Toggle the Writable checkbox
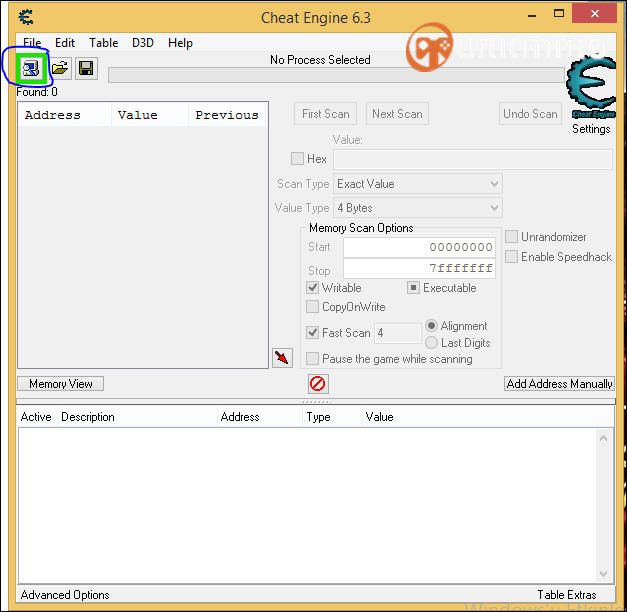 (x=312, y=288)
